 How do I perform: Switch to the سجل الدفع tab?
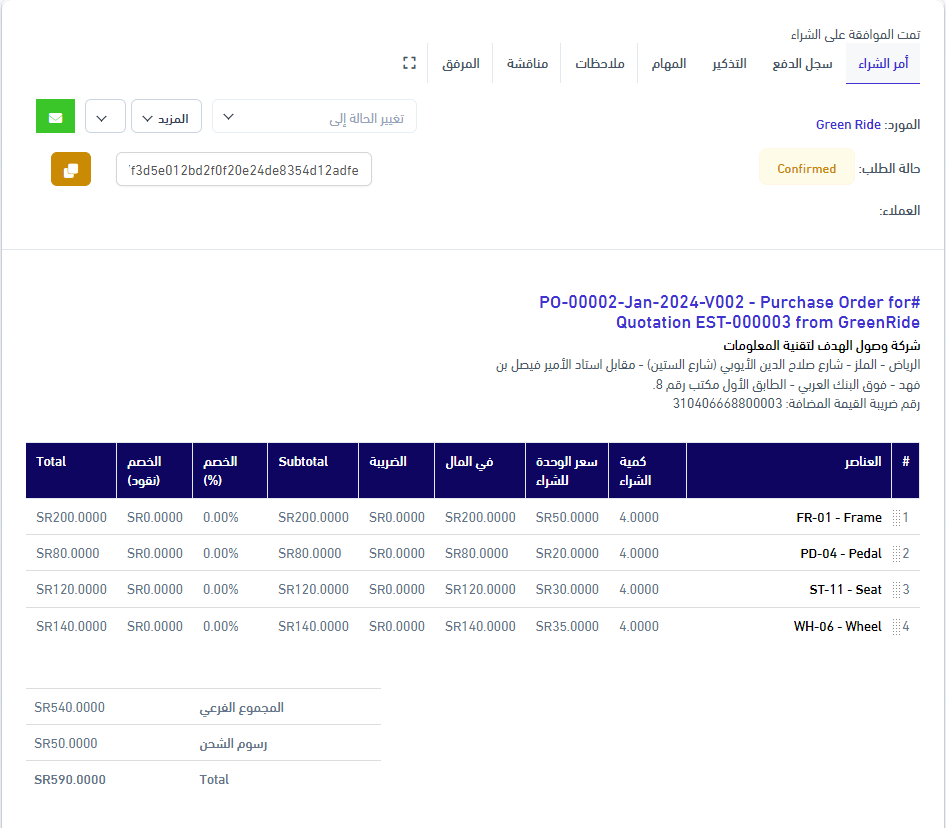click(x=802, y=63)
